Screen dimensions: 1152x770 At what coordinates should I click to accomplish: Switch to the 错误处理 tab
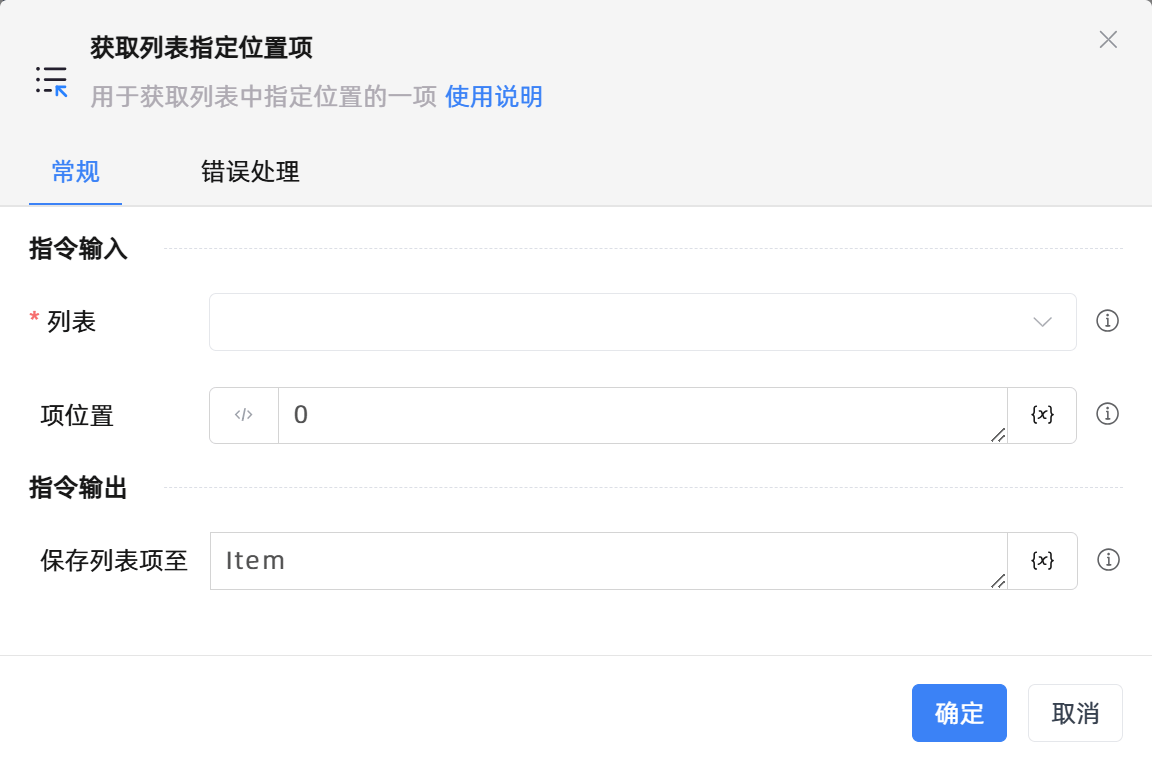coord(250,172)
